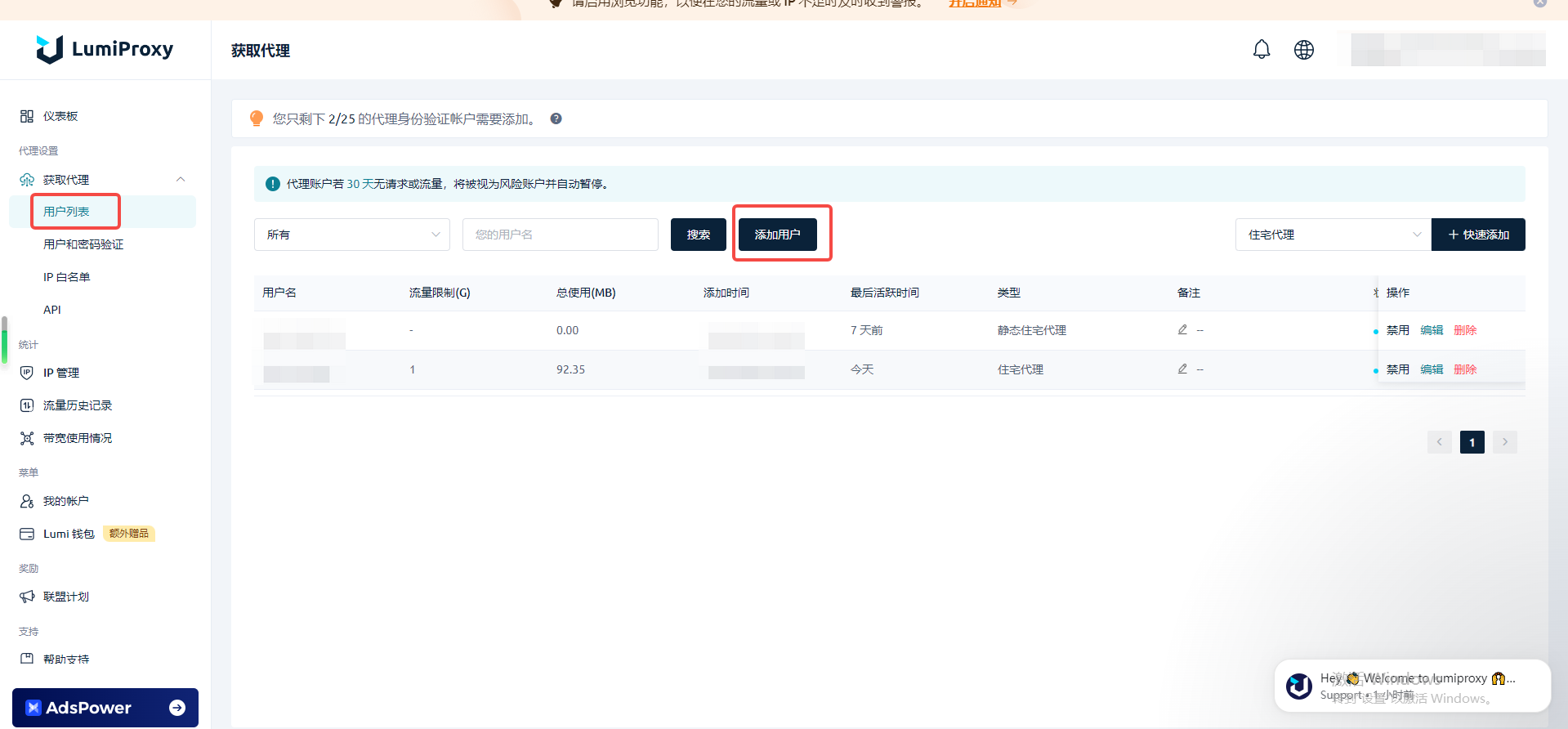The width and height of the screenshot is (1568, 729).
Task: Disable the residential proxy user in second row
Action: [x=1397, y=369]
